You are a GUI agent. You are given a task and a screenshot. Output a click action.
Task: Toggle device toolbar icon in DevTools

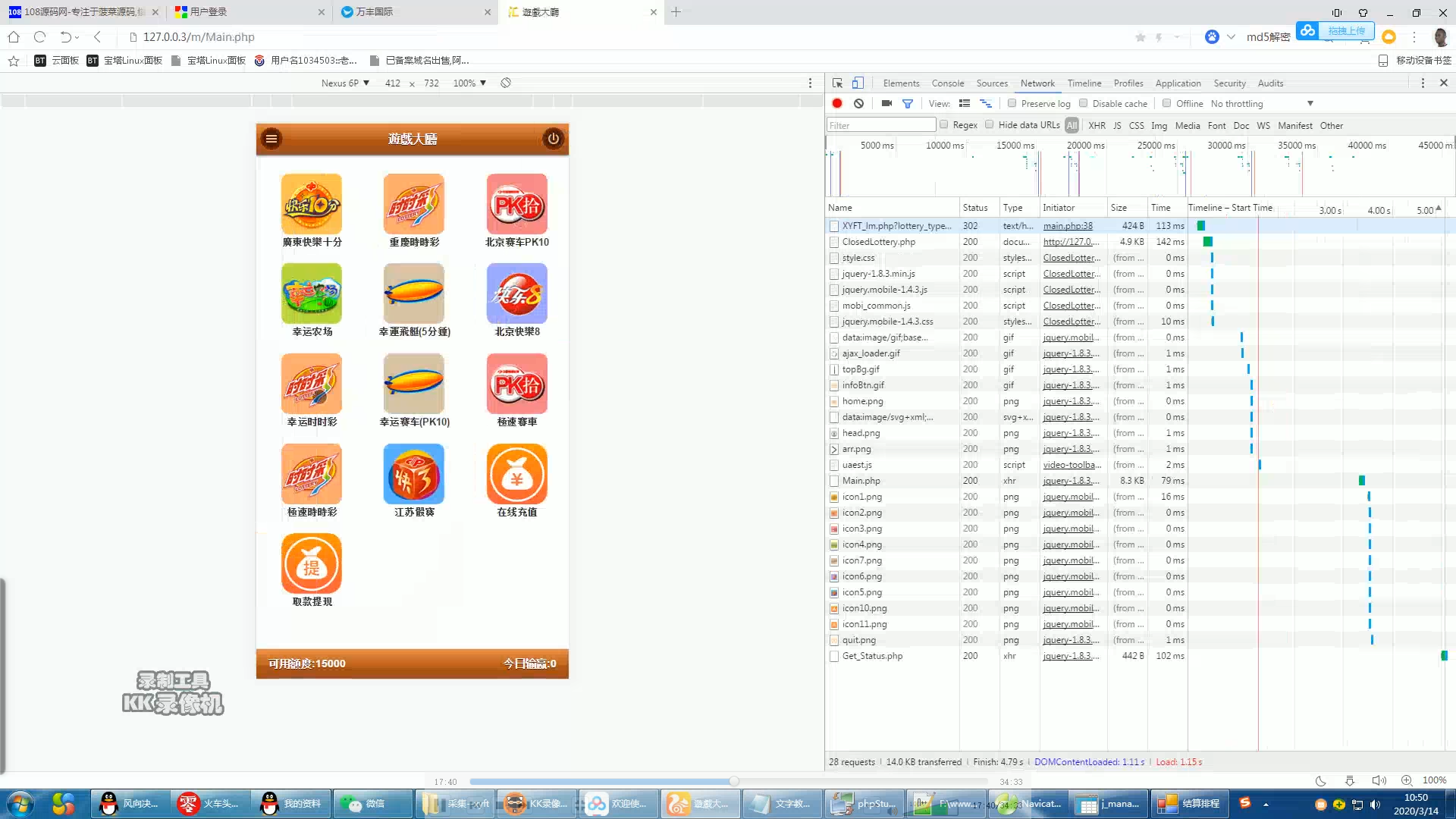(858, 83)
